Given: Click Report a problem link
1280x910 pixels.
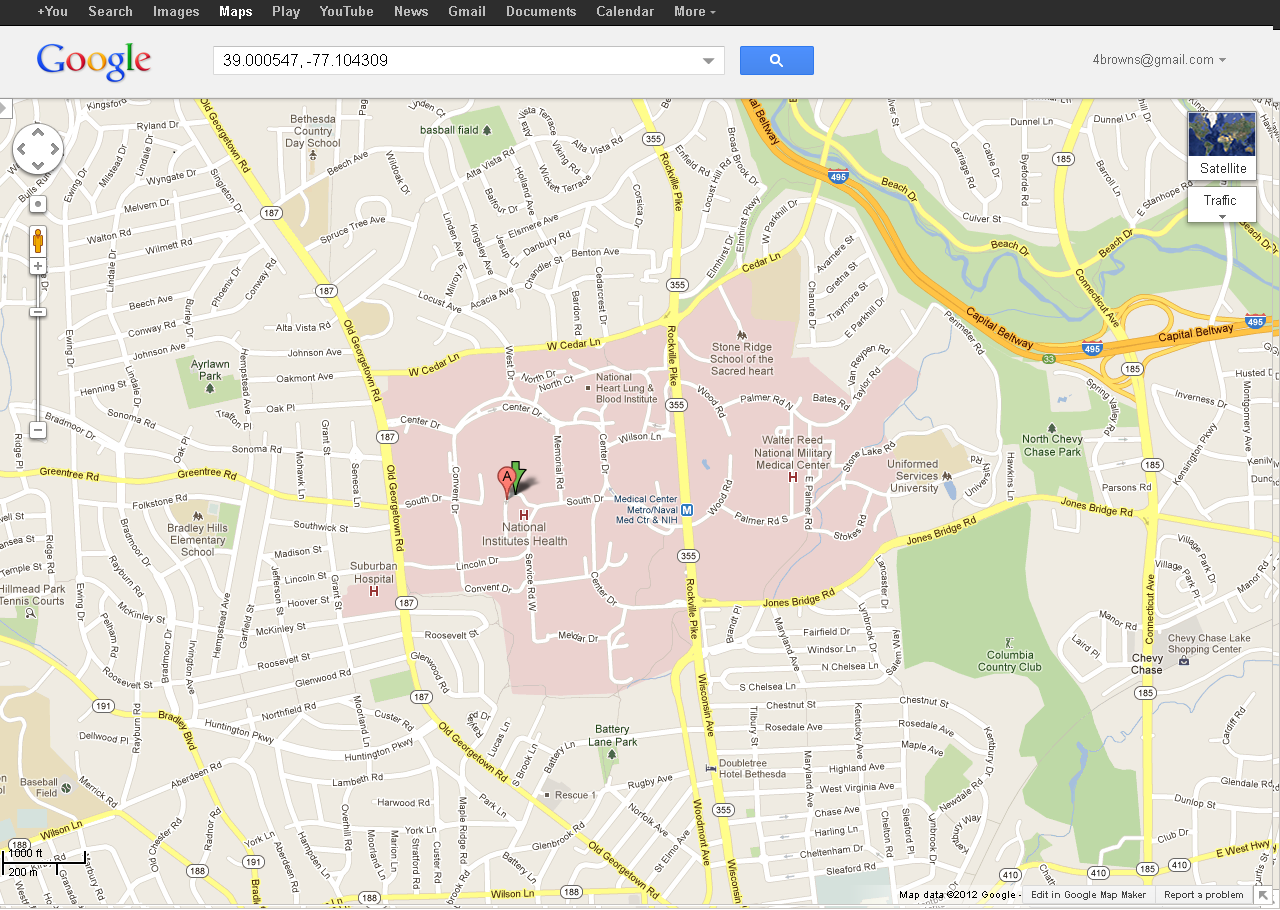Looking at the screenshot, I should (x=1203, y=895).
